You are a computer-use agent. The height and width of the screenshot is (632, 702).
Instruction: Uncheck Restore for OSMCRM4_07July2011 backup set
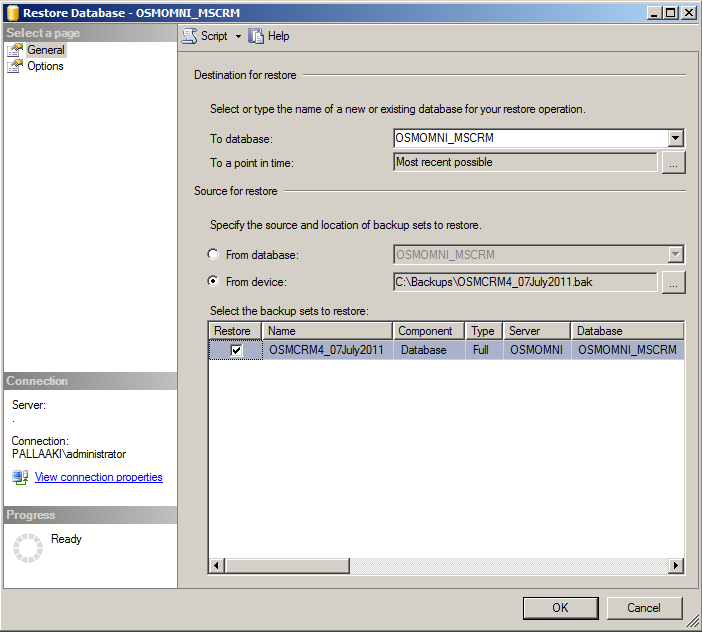(236, 350)
